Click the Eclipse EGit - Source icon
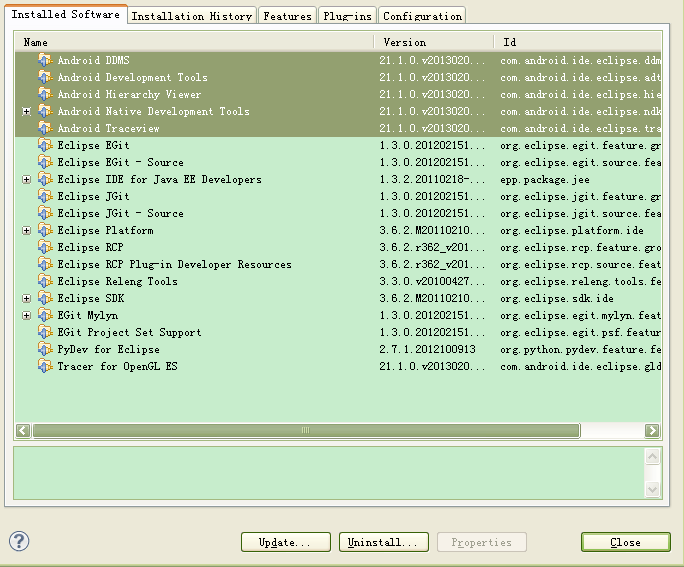The image size is (684, 567). (45, 162)
